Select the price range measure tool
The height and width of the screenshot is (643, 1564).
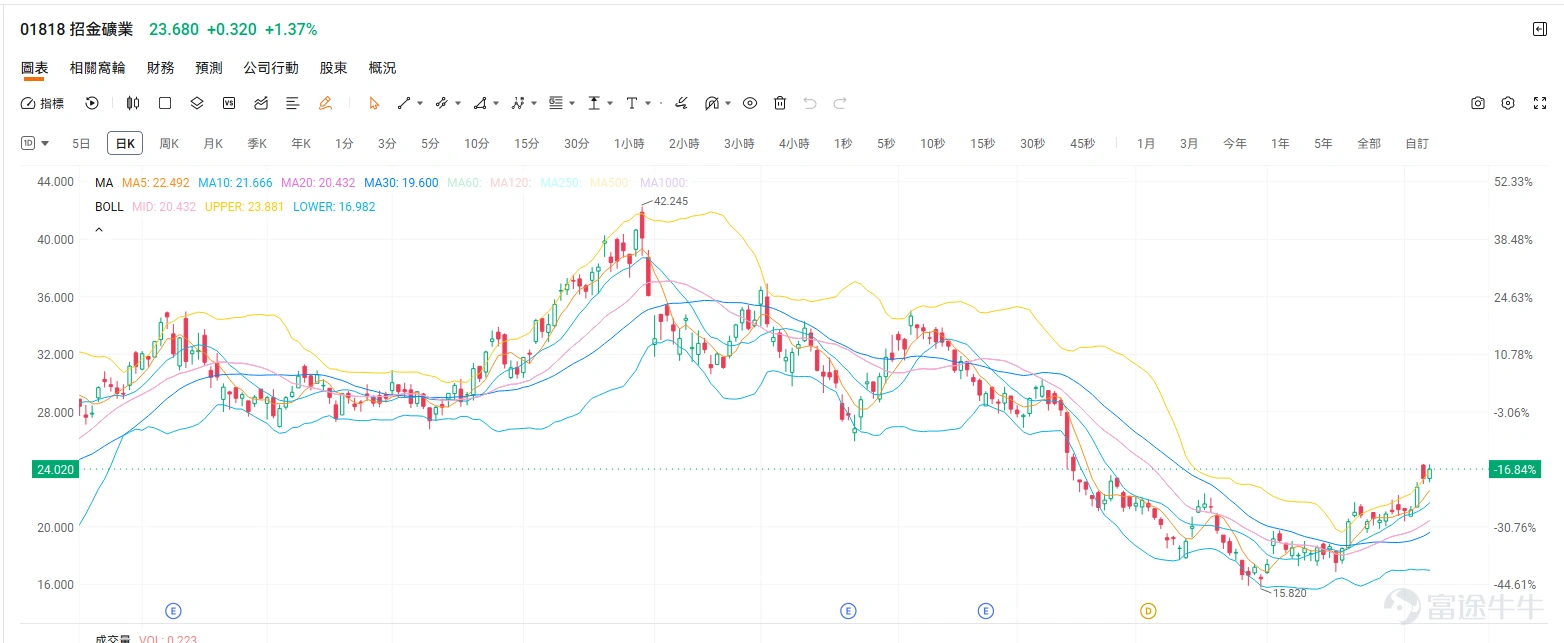click(x=594, y=103)
